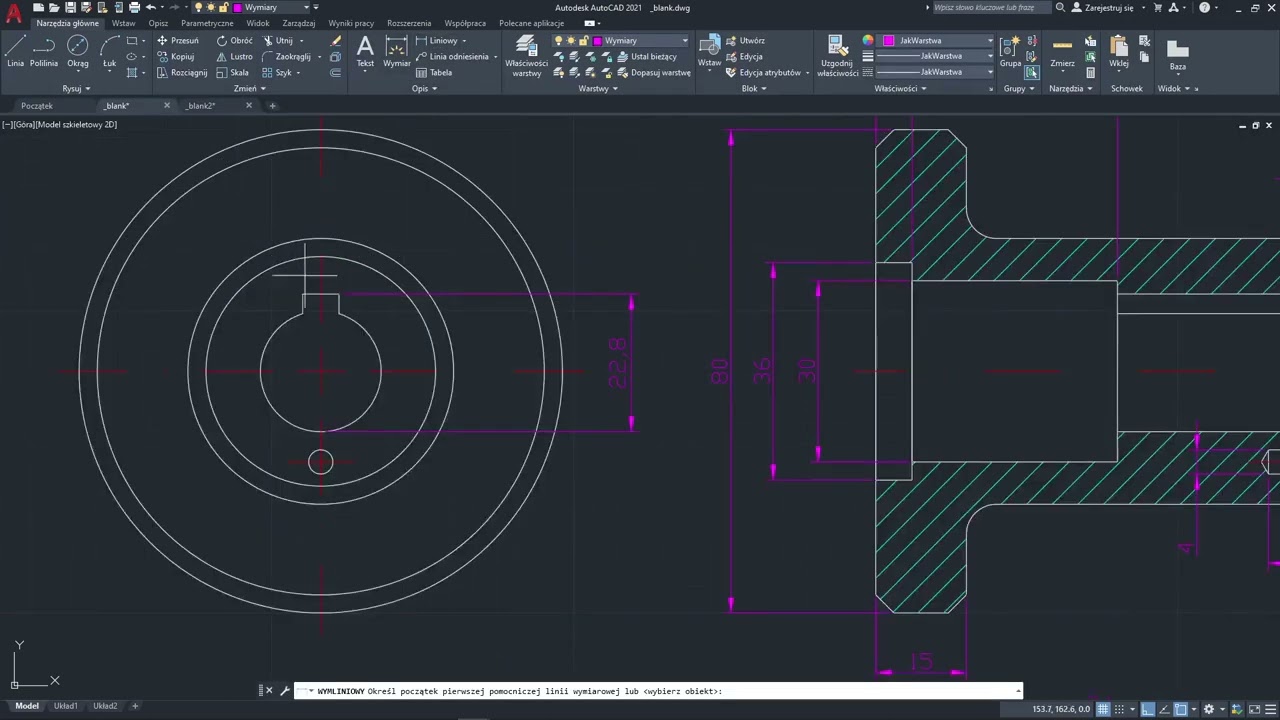The width and height of the screenshot is (1280, 720).
Task: Open the Zmierz measure tool
Action: tap(1062, 52)
